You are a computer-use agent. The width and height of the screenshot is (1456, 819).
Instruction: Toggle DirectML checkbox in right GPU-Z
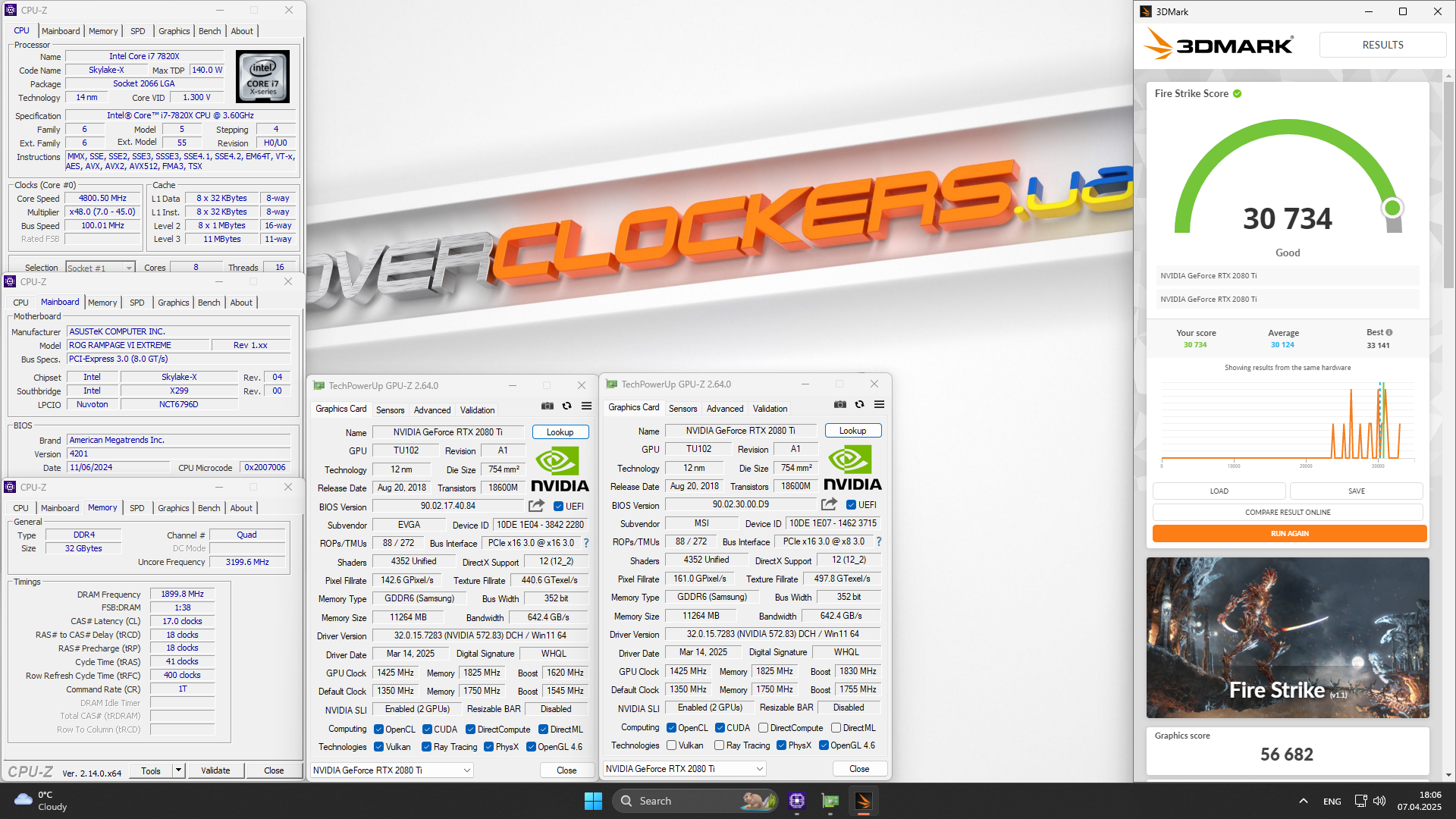836,728
